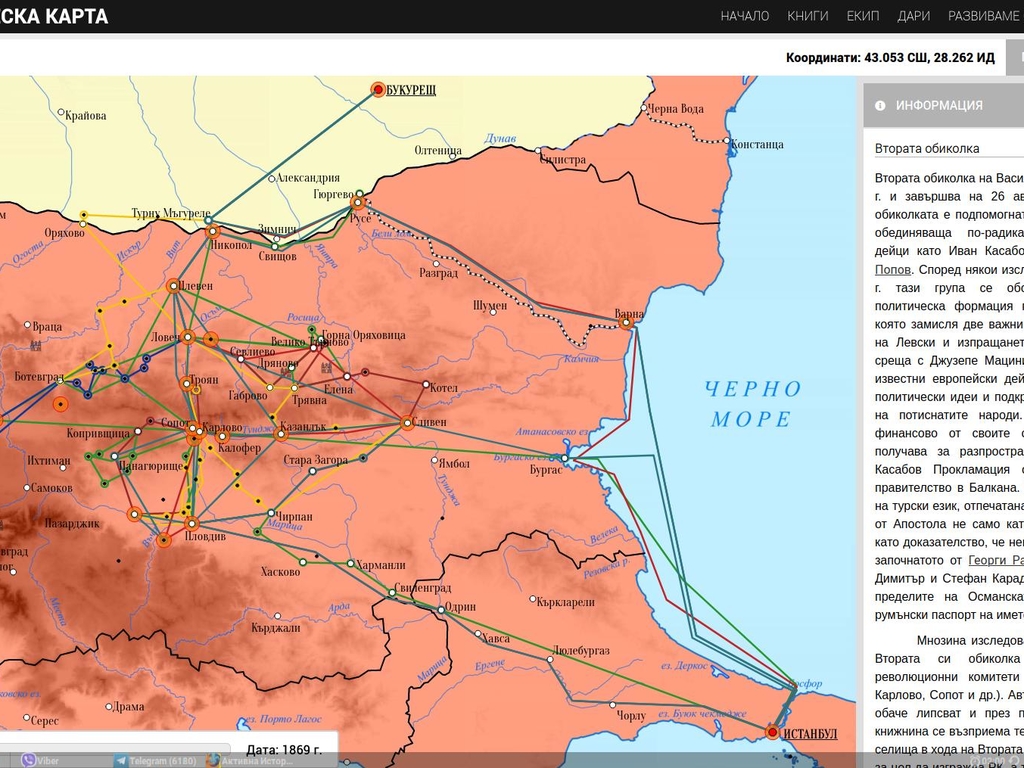Open the ДАРИ navigation link
The image size is (1024, 768).
point(914,16)
